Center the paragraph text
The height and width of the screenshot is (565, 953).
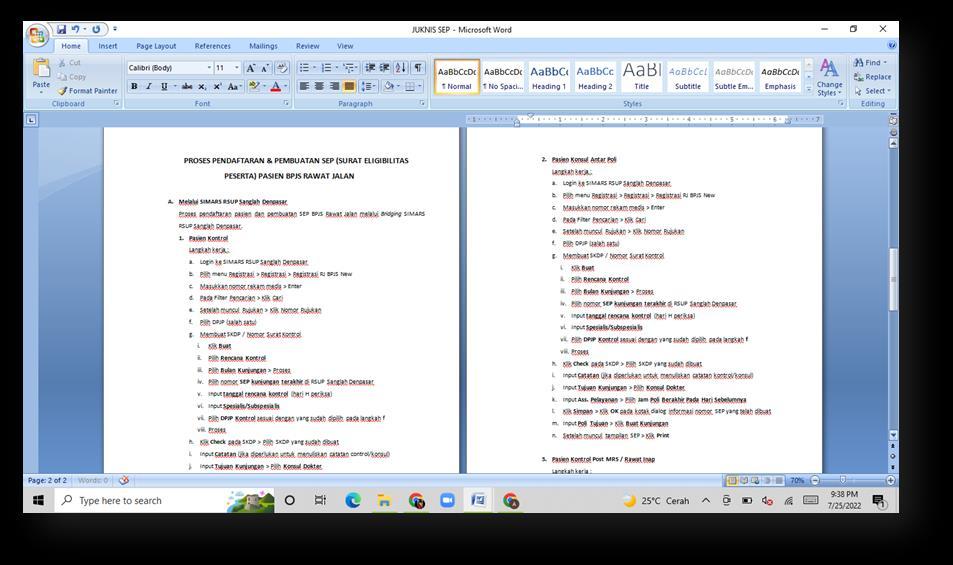pos(319,86)
